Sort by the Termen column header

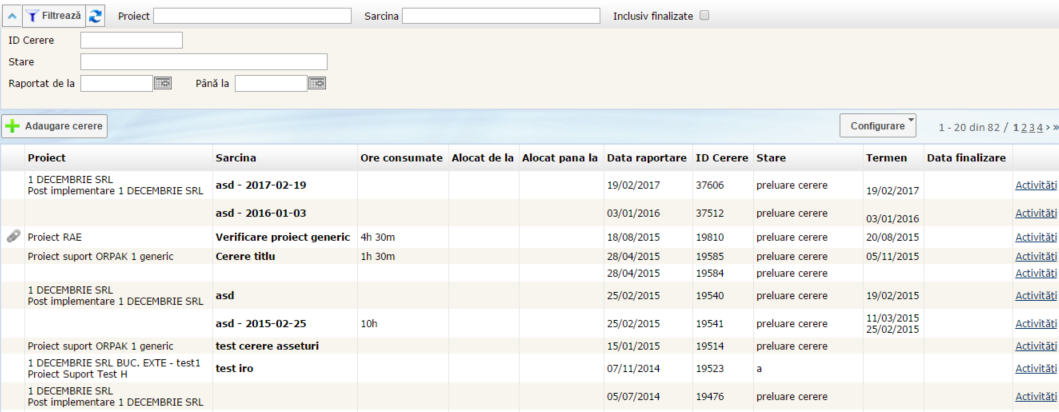click(x=884, y=158)
